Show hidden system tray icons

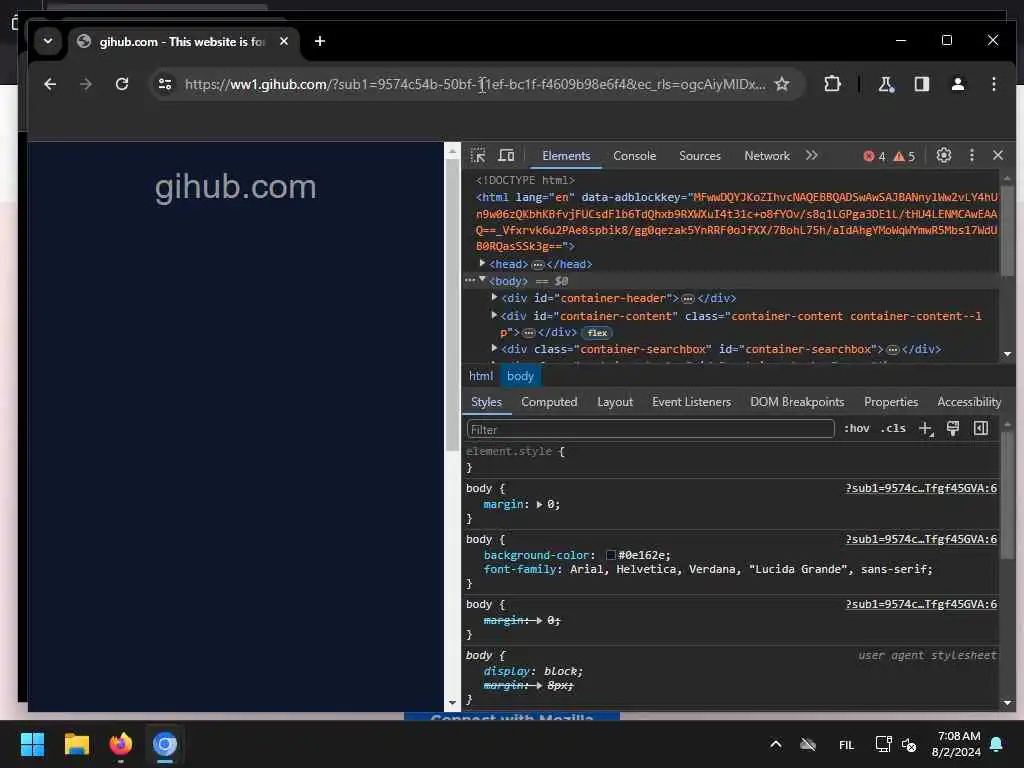click(x=776, y=744)
